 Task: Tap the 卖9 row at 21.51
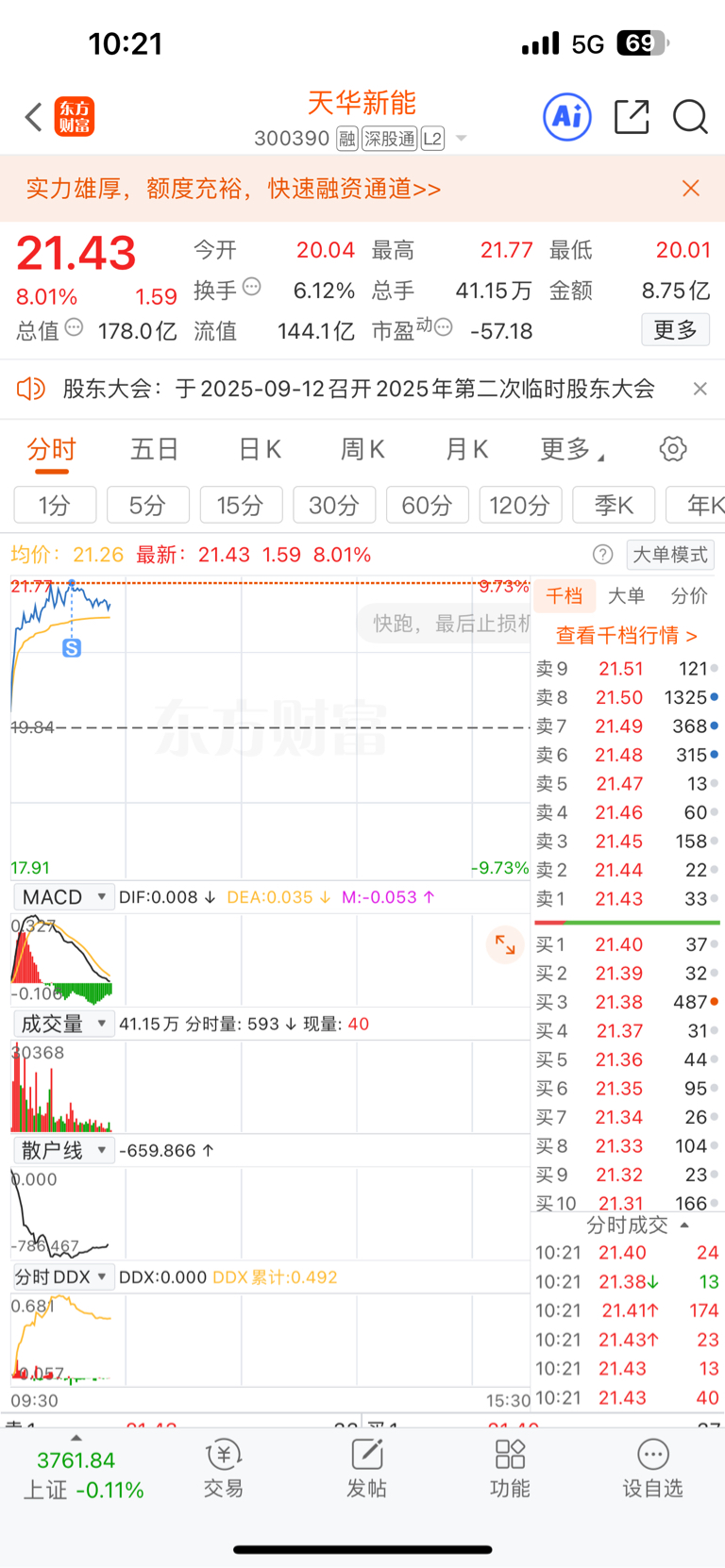(x=627, y=669)
